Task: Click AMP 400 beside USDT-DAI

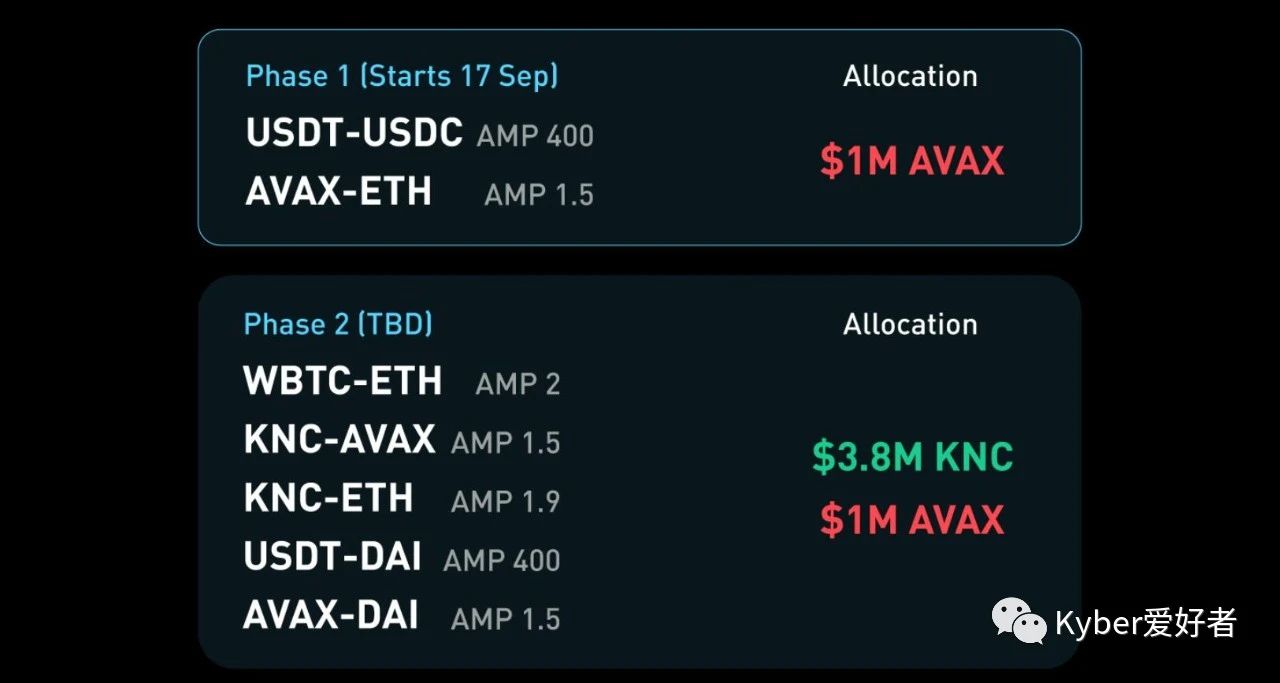Action: 502,560
